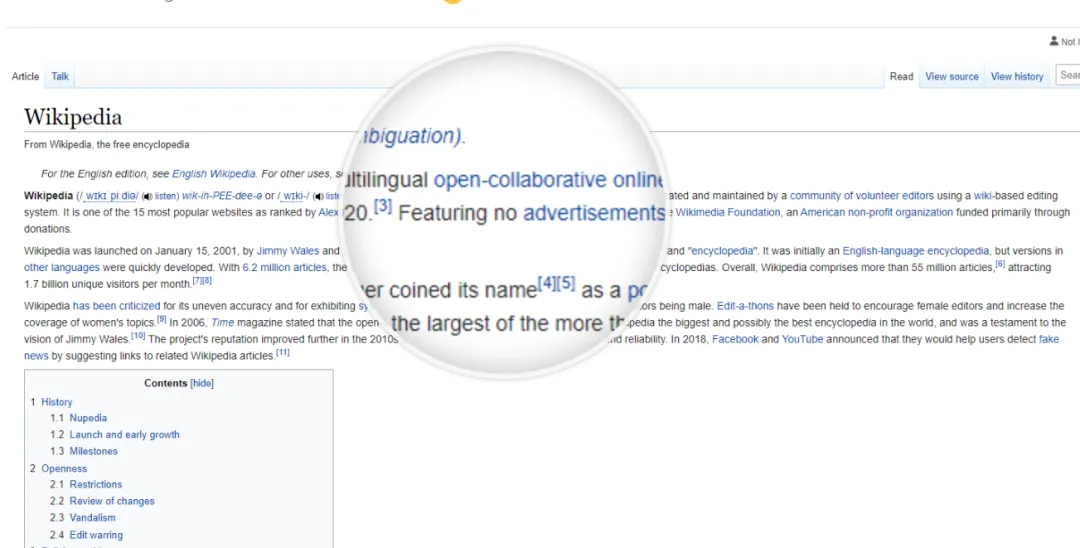Go to the Openness section
Screen dimensions: 1080x548
coord(64,468)
